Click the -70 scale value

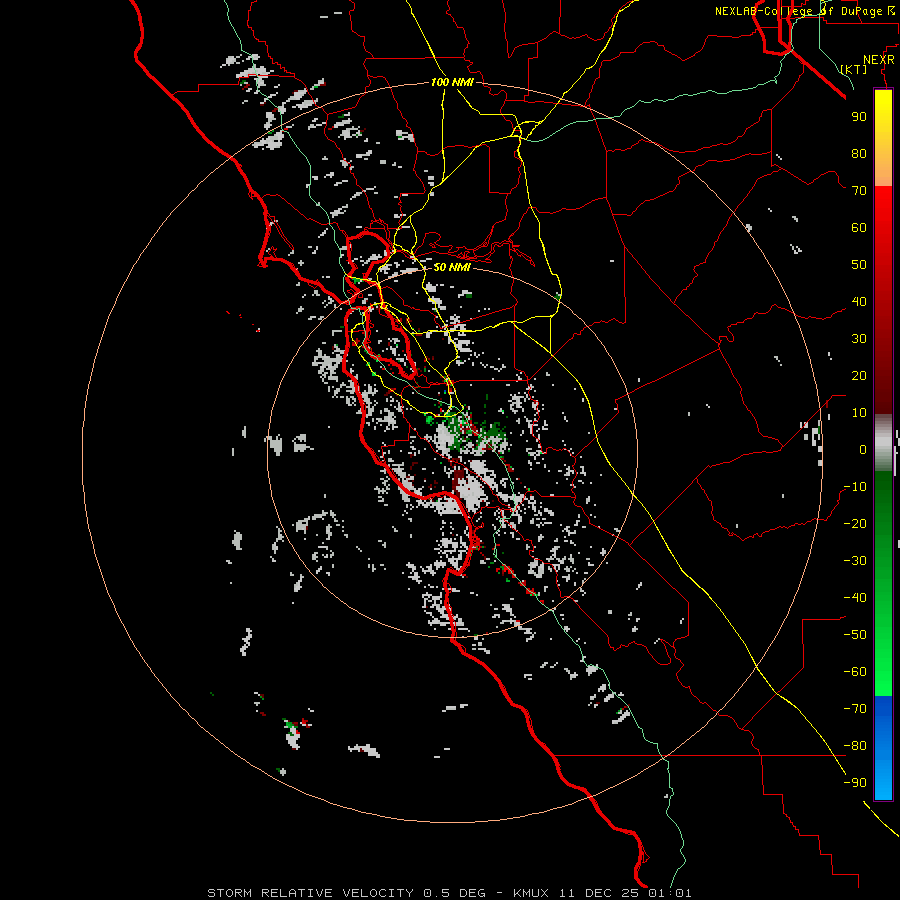[x=855, y=709]
